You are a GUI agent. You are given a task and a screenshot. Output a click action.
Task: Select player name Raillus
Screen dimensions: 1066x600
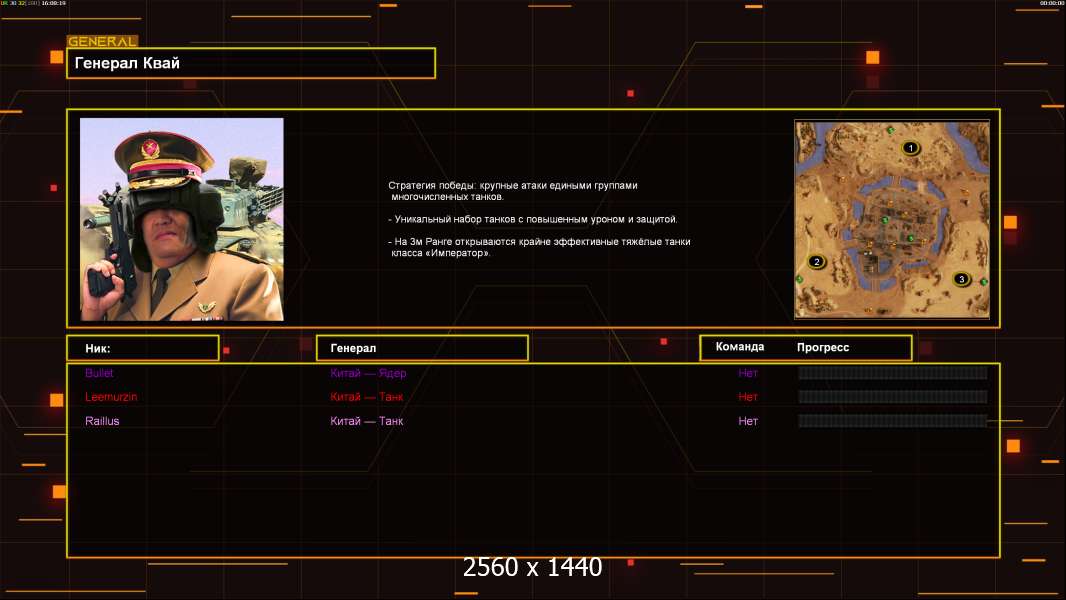[102, 421]
